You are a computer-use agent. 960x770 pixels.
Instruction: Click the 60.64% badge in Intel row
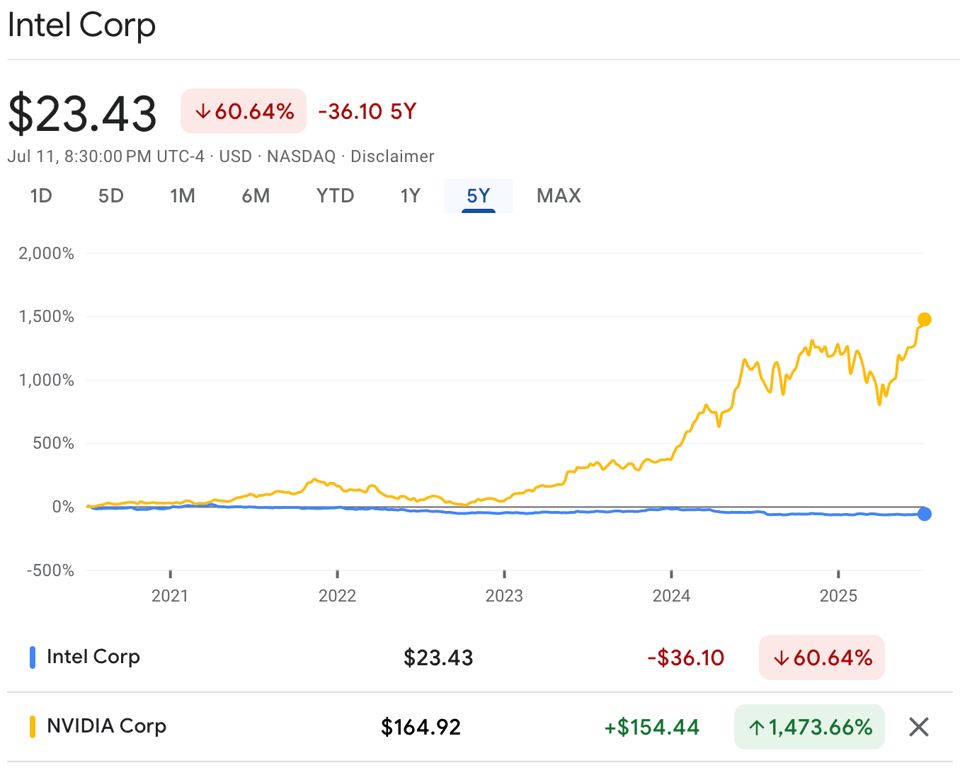(x=822, y=658)
